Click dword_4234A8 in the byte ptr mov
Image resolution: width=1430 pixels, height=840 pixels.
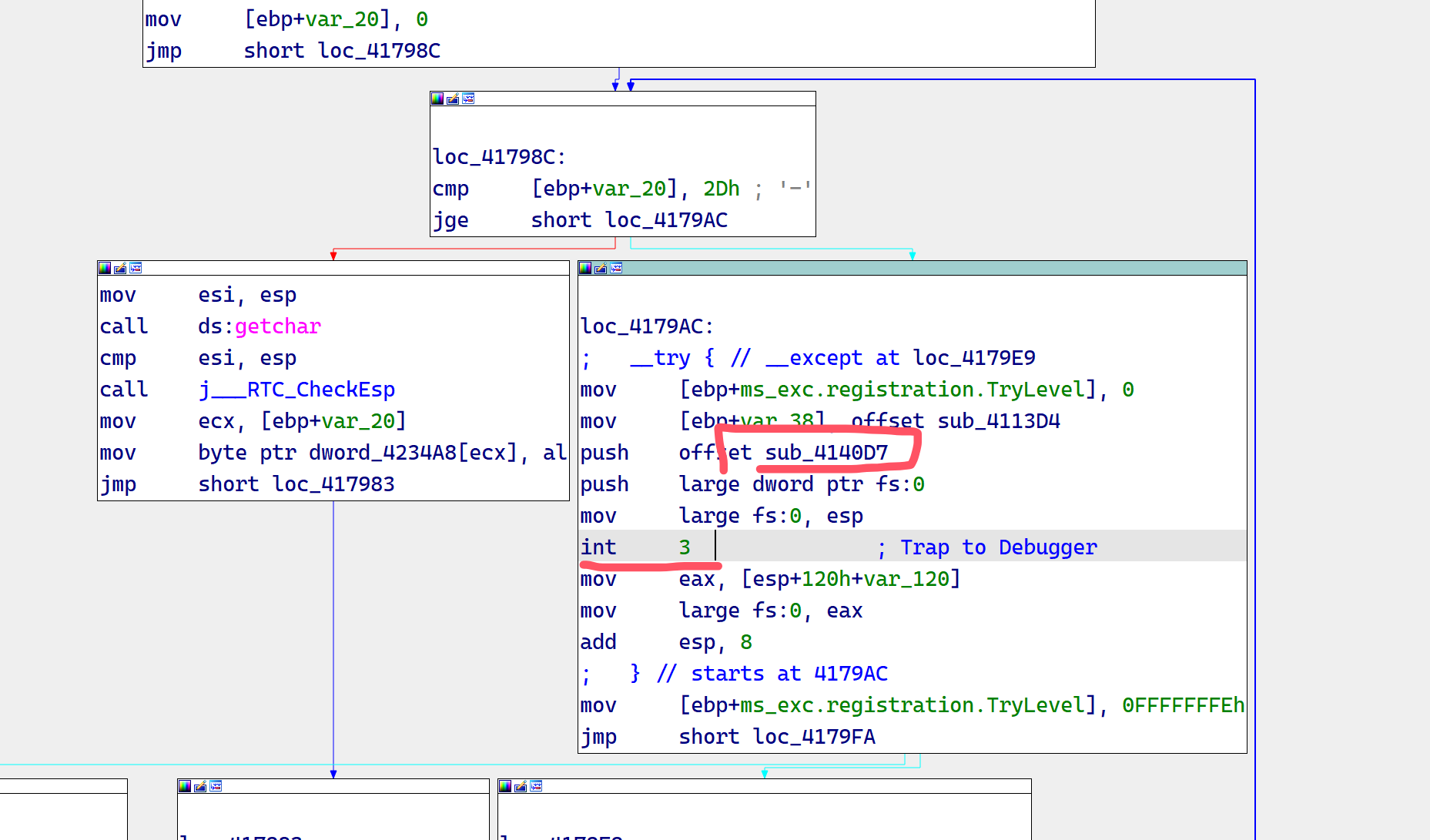coord(383,453)
